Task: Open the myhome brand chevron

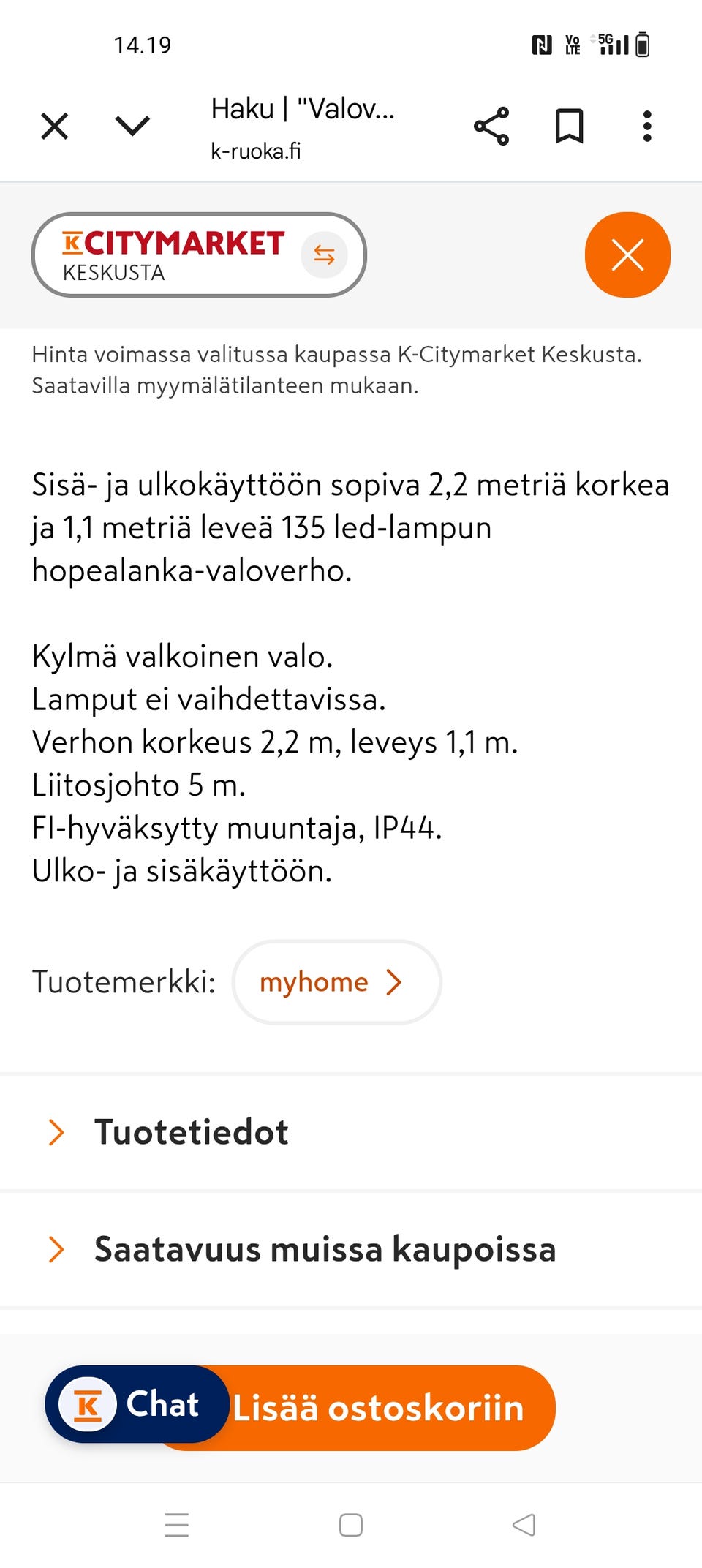Action: [395, 982]
